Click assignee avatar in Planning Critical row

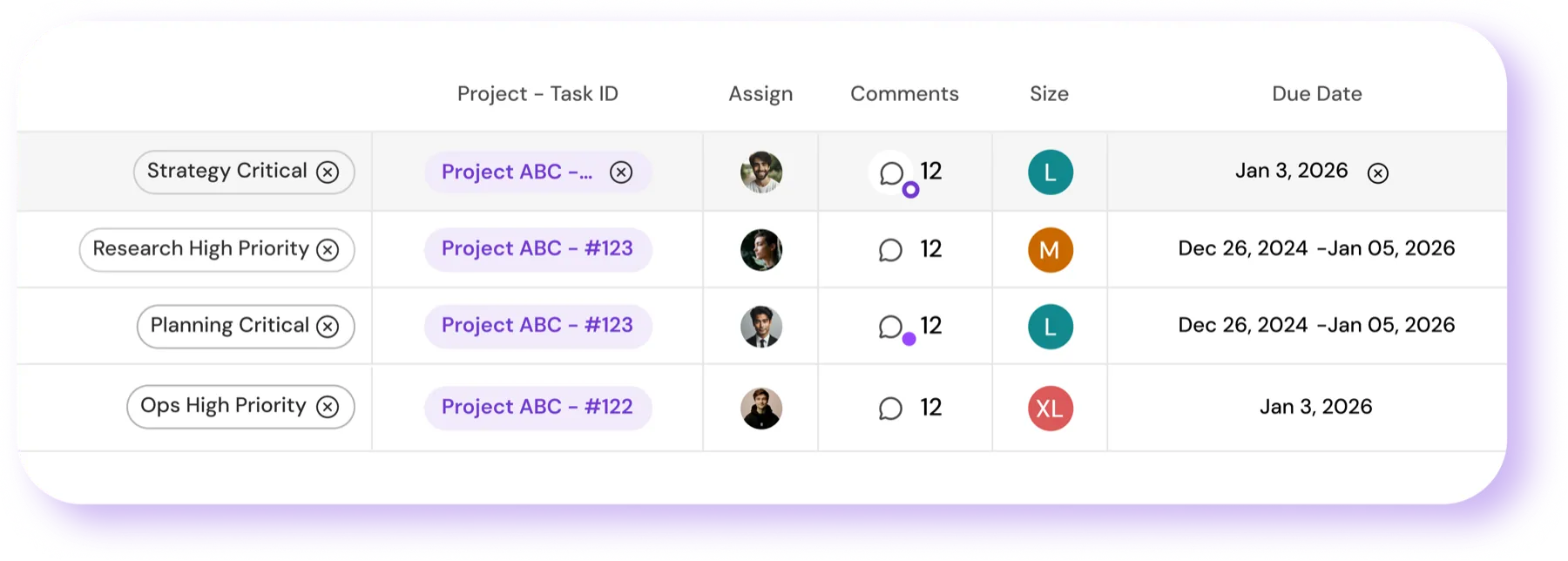pos(761,327)
